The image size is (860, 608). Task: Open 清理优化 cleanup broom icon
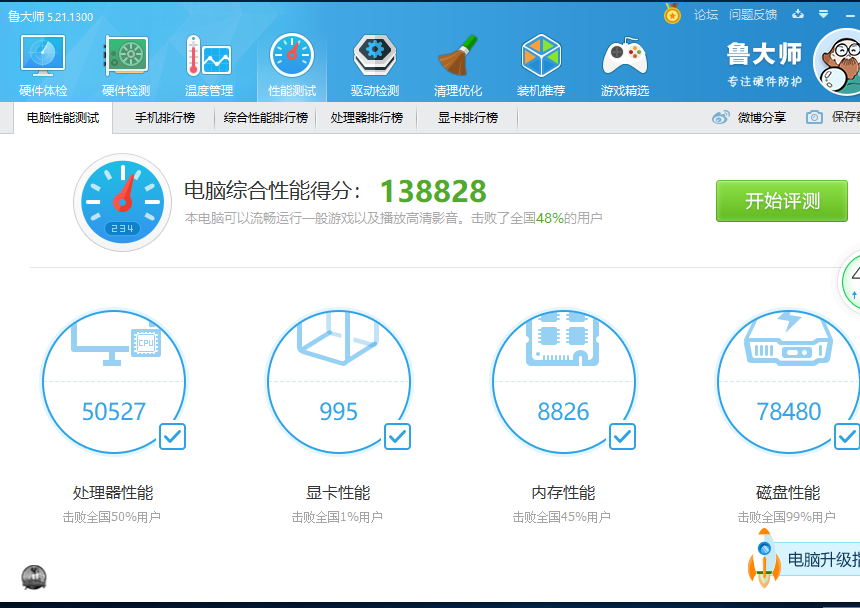[x=458, y=55]
